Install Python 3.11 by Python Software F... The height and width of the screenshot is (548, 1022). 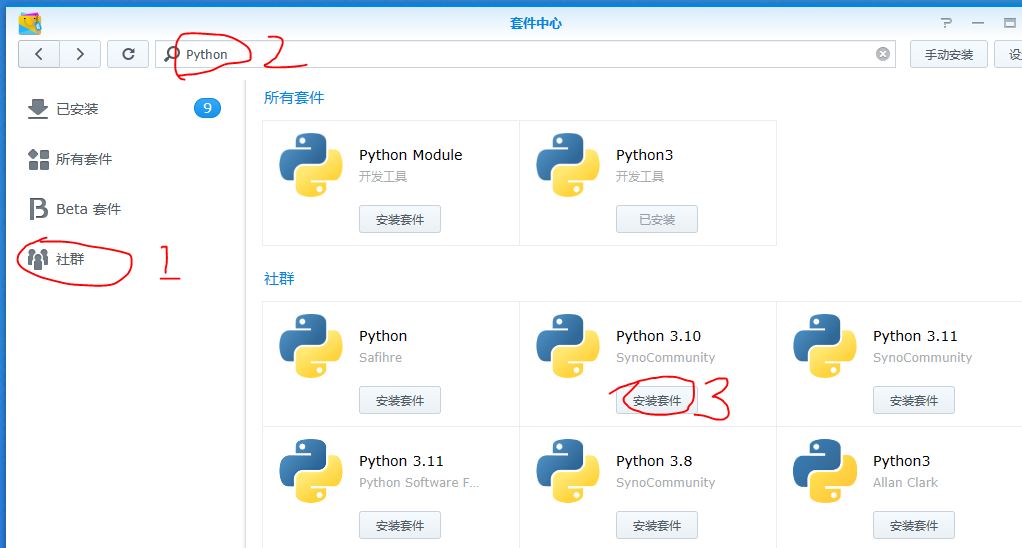[400, 525]
